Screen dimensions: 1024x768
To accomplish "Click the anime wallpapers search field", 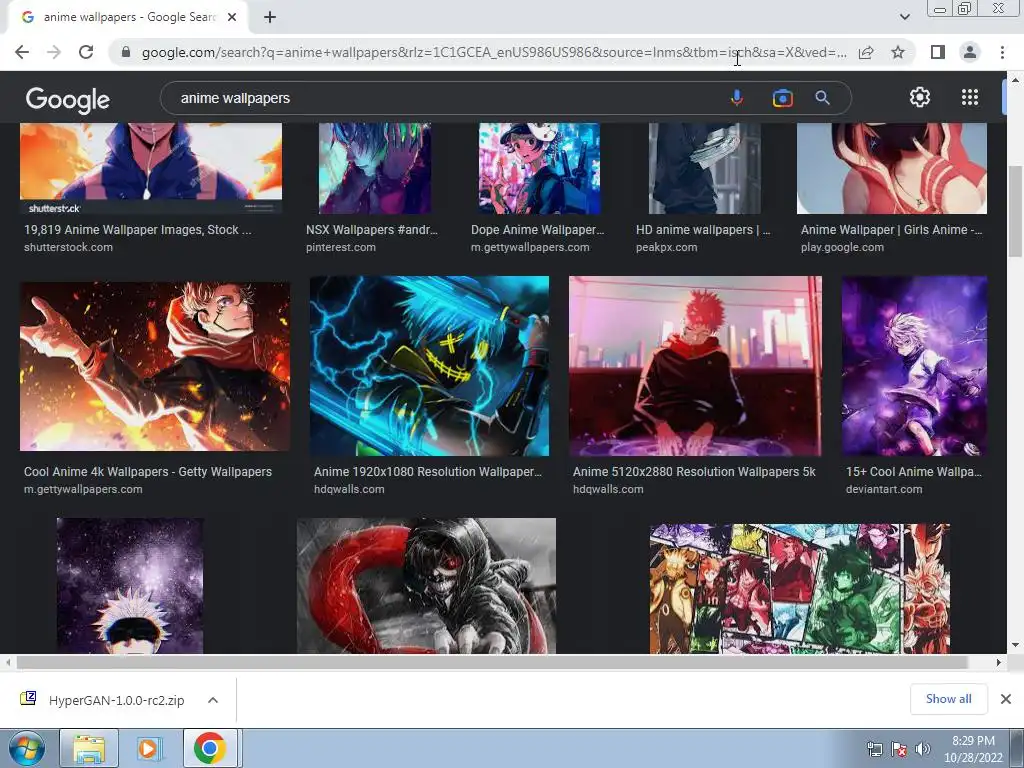I will point(444,98).
